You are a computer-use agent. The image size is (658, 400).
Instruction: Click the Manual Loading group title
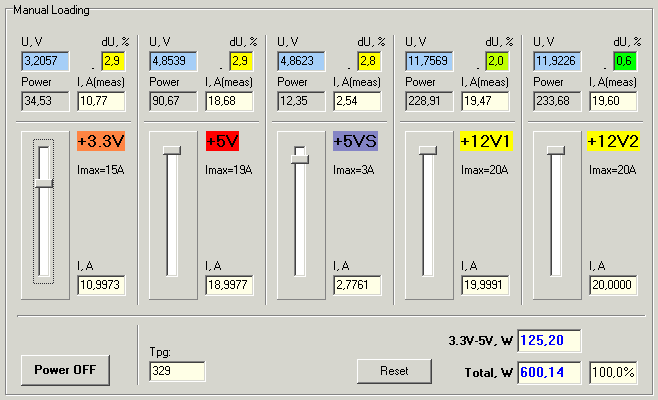(51, 10)
